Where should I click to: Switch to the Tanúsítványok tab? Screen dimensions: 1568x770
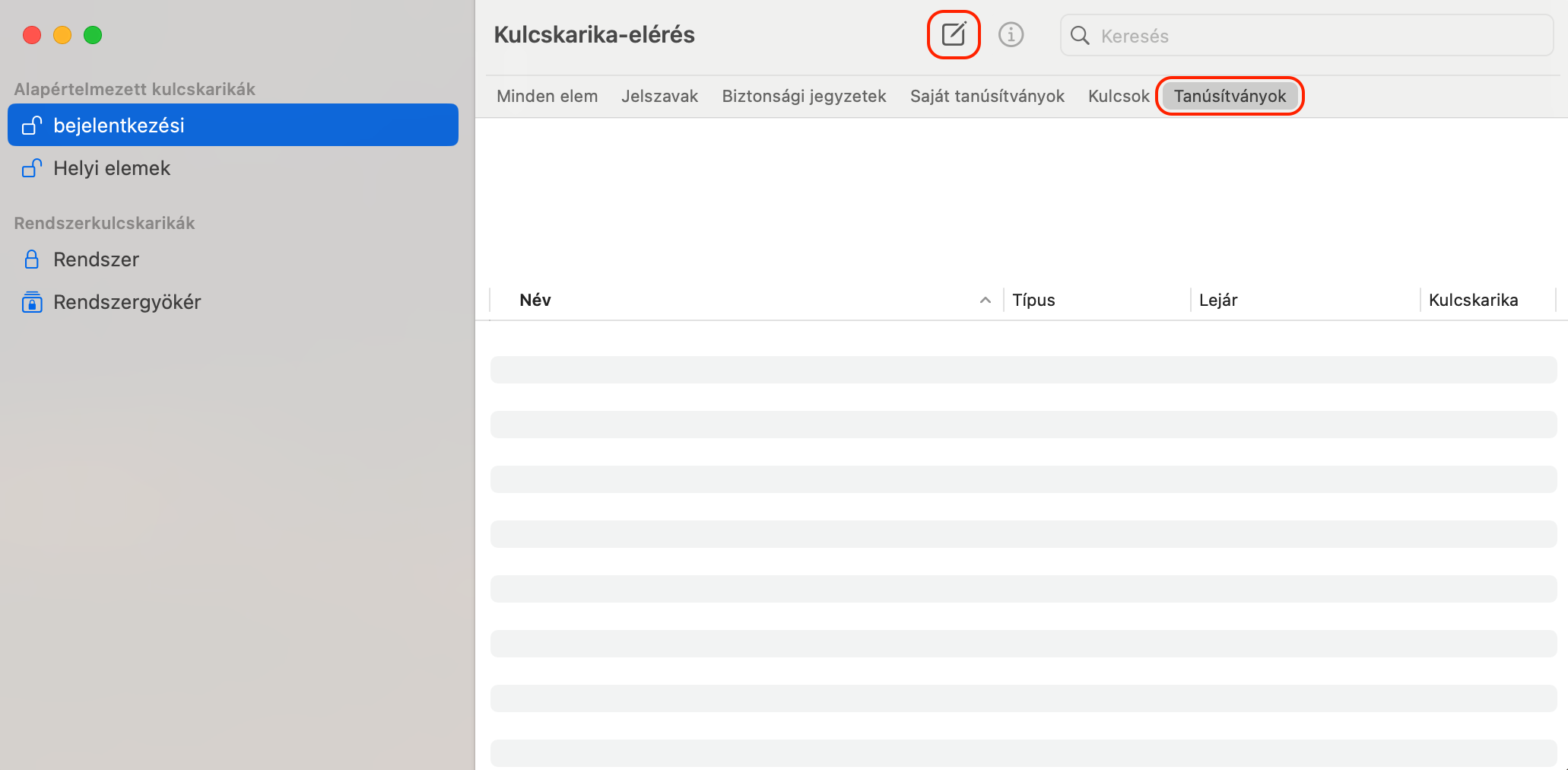pyautogui.click(x=1229, y=96)
